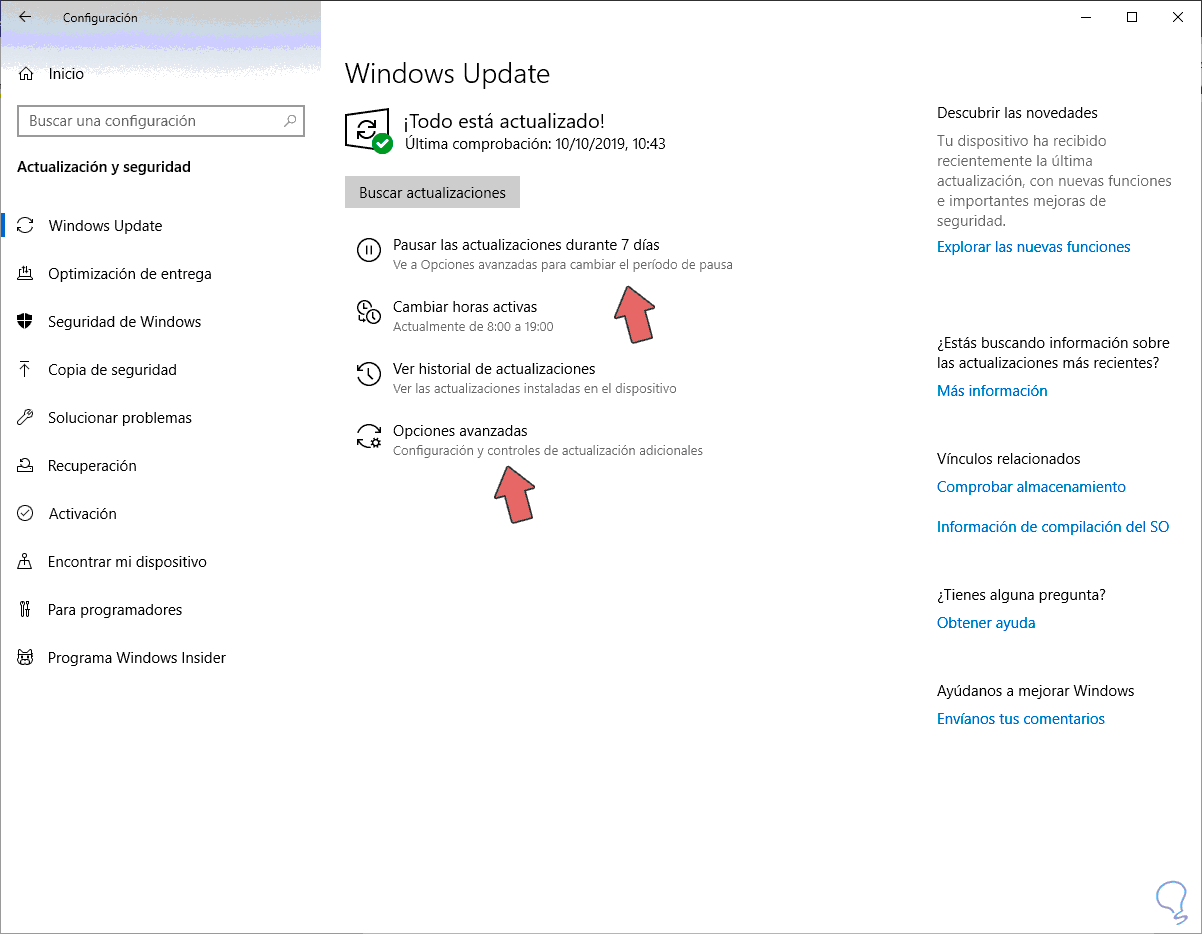The width and height of the screenshot is (1202, 934).
Task: Click the Optimización de entrega icon
Action: (x=26, y=274)
